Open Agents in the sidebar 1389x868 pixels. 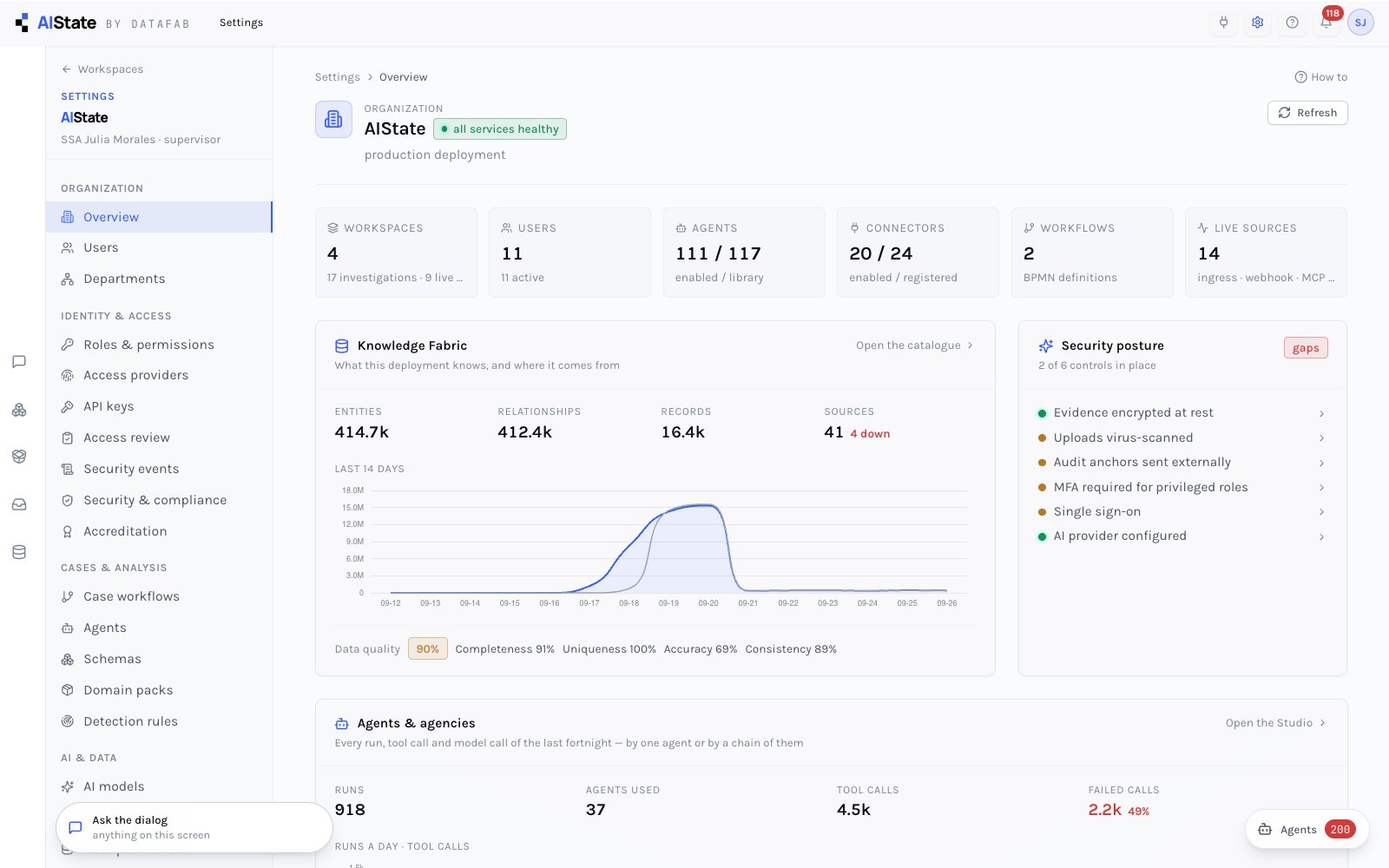pos(159,628)
